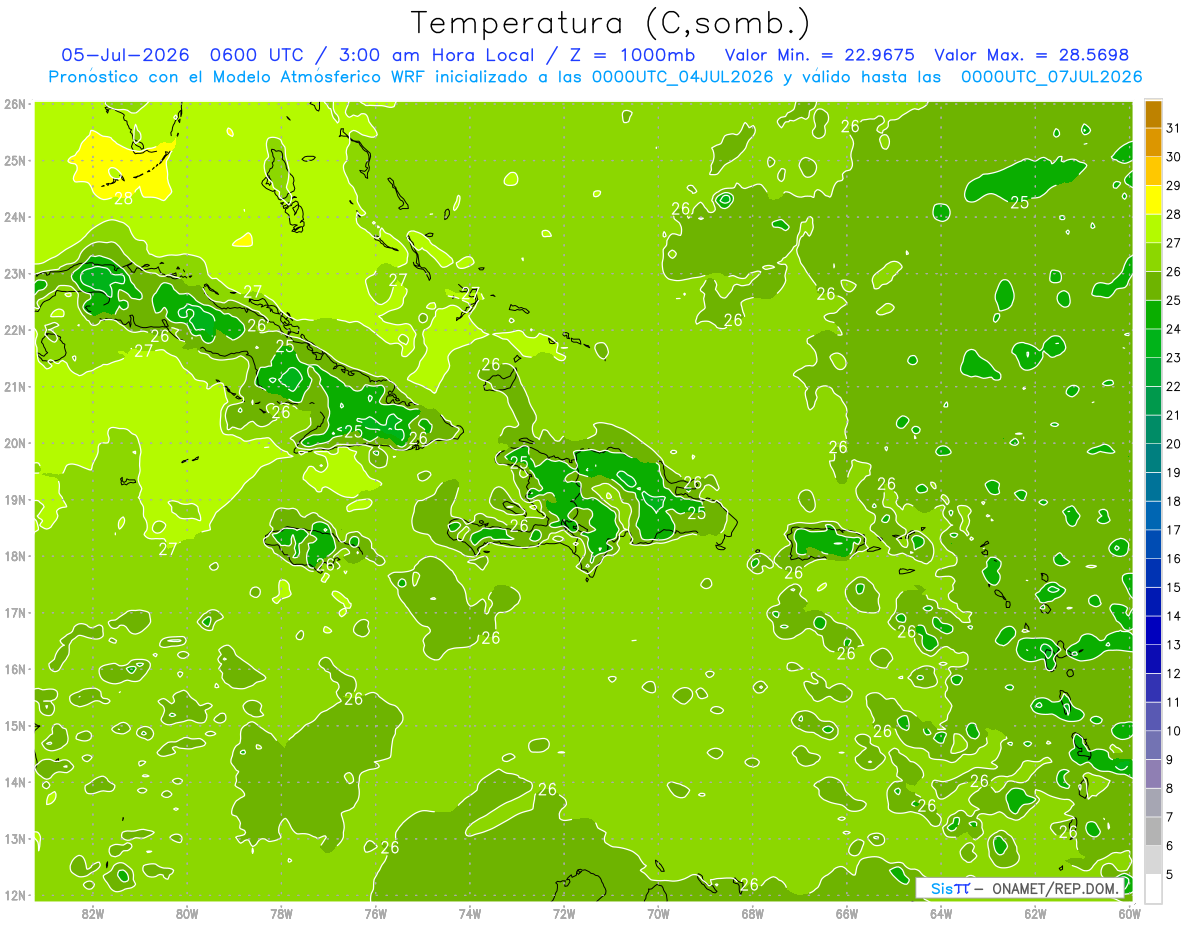The height and width of the screenshot is (927, 1200).
Task: Click the "68W" longitude axis label
Action: point(752,913)
